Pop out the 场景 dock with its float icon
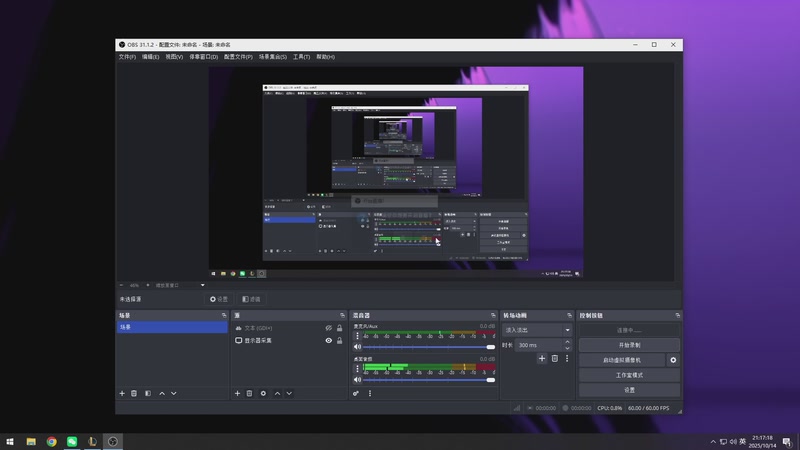Screen dimensions: 800x450 (x=224, y=315)
